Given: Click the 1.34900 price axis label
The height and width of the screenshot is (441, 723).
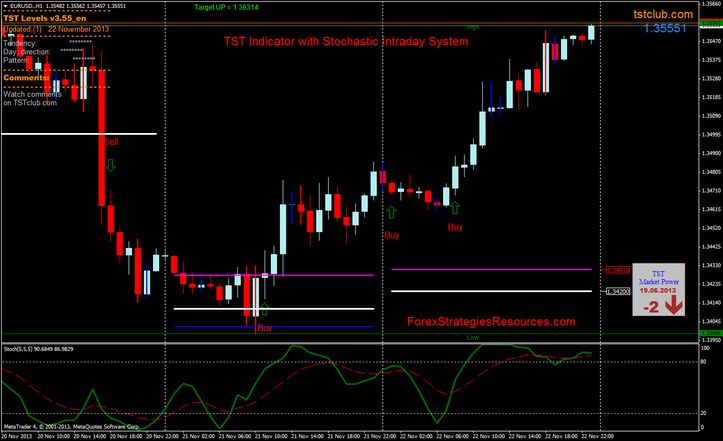Looking at the screenshot, I should pyautogui.click(x=711, y=153).
